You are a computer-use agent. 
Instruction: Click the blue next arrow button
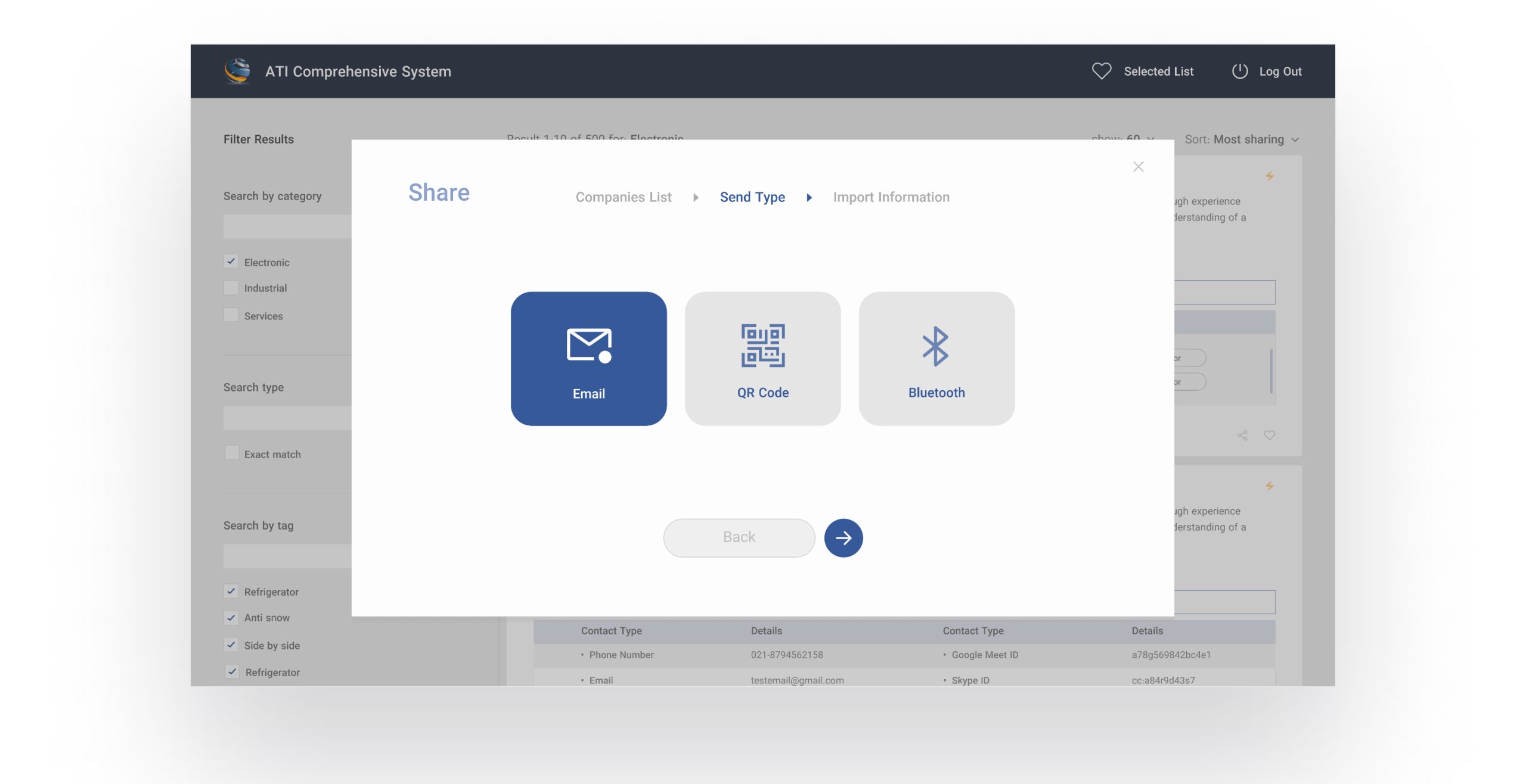[843, 537]
